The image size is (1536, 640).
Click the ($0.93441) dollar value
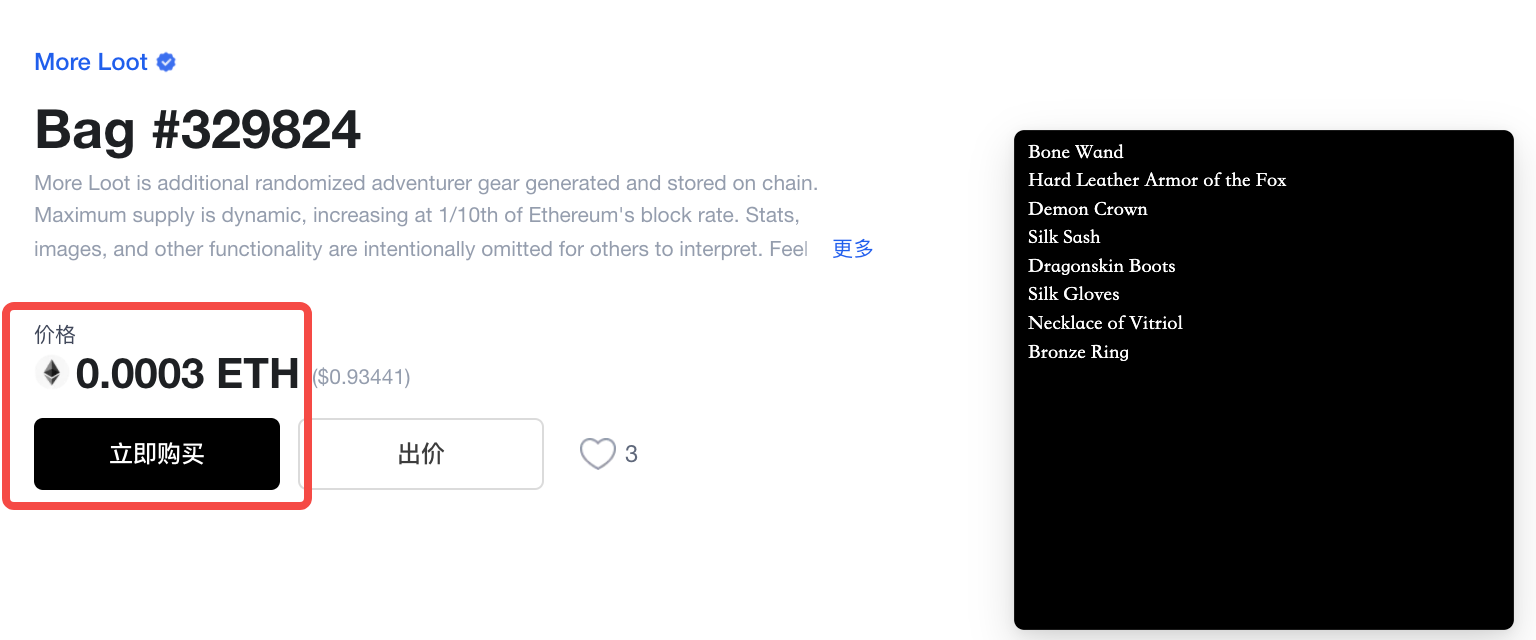361,377
